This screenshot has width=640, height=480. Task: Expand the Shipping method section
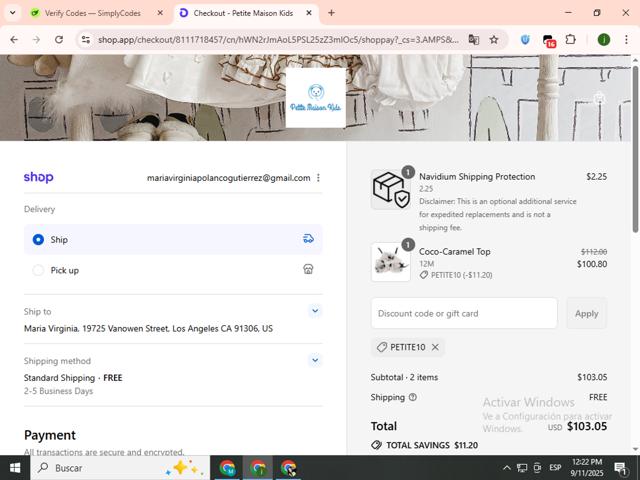pyautogui.click(x=315, y=360)
